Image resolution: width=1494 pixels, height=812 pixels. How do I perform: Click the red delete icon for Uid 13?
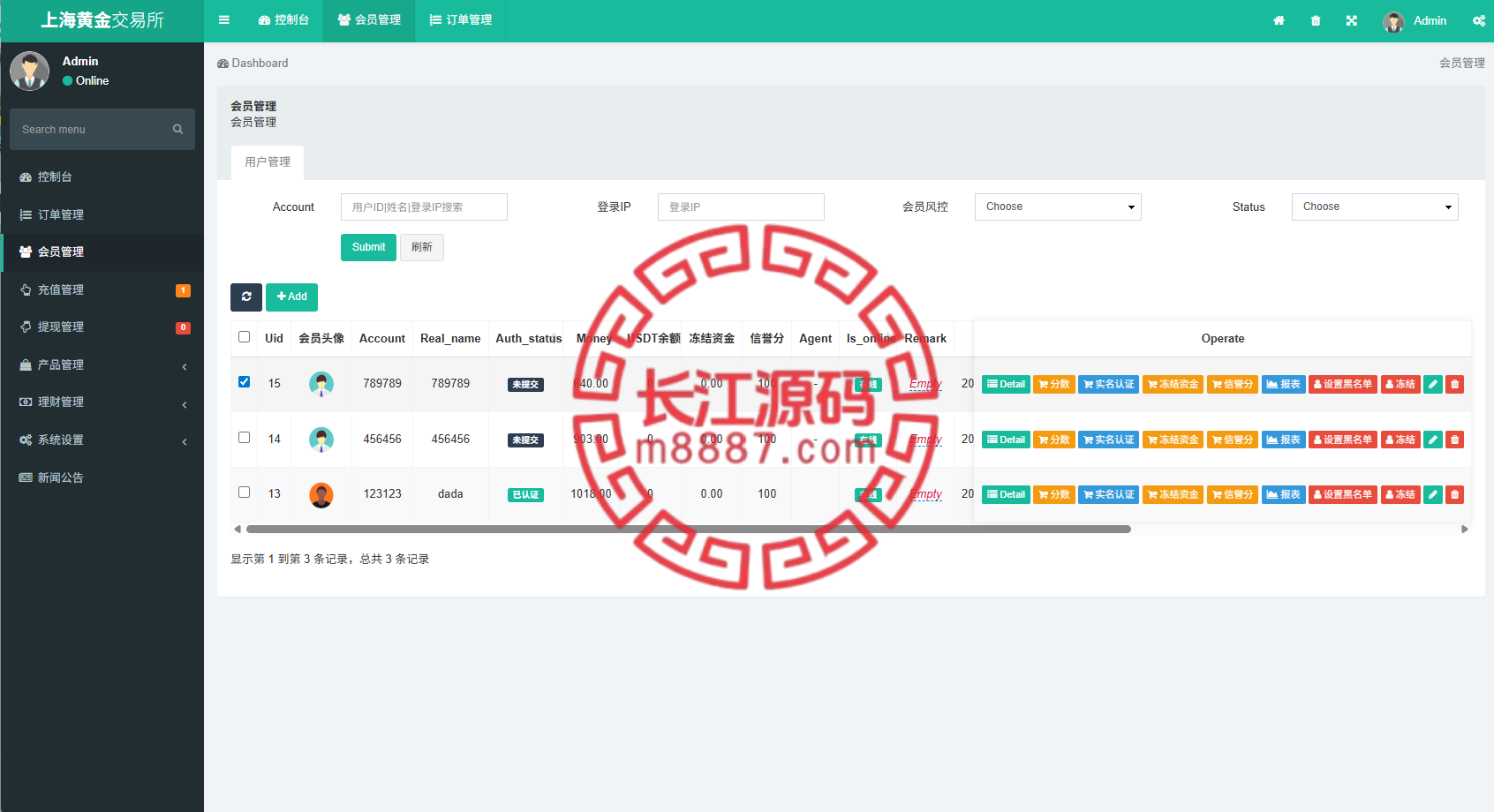pos(1455,494)
